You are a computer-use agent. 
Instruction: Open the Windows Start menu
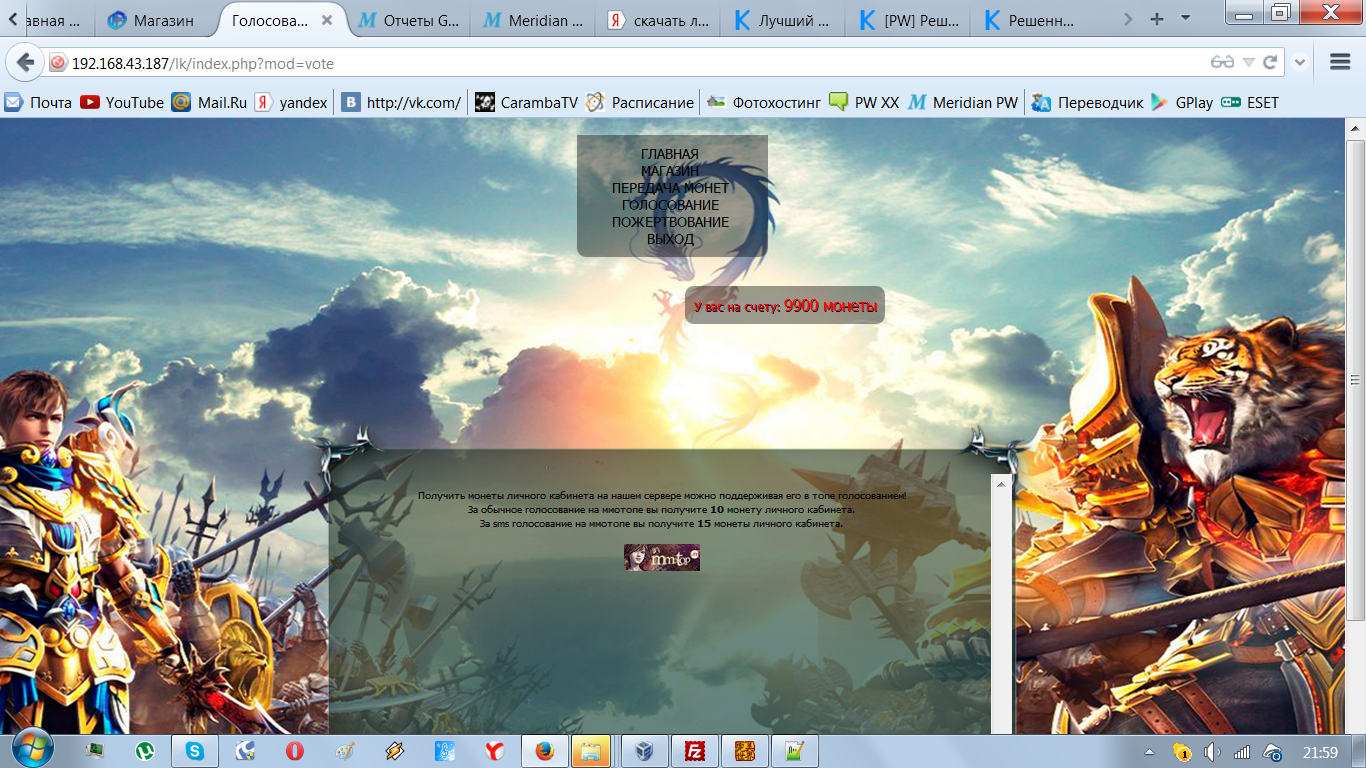pos(33,748)
